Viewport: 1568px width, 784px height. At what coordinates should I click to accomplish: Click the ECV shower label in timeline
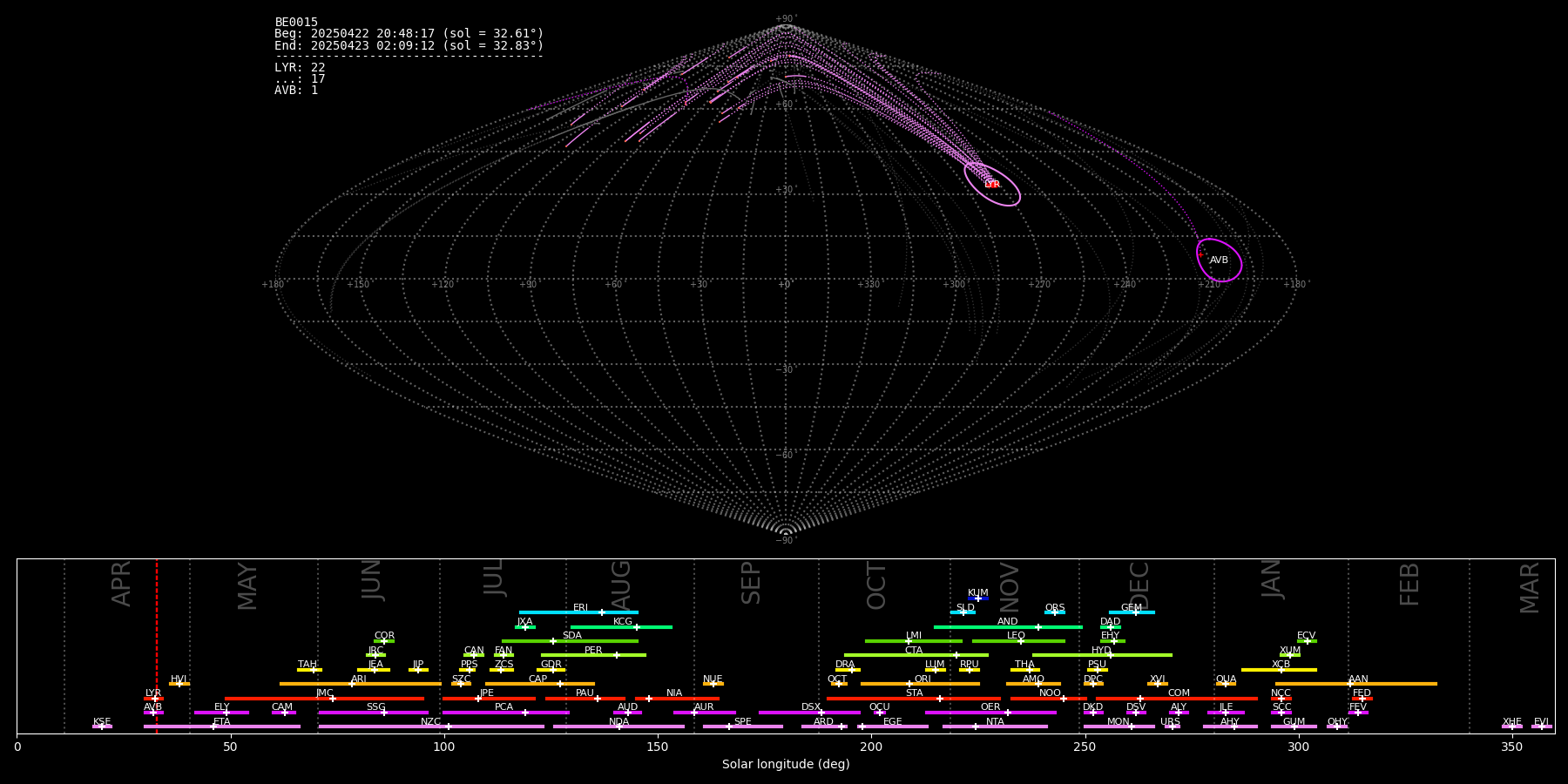click(1306, 636)
